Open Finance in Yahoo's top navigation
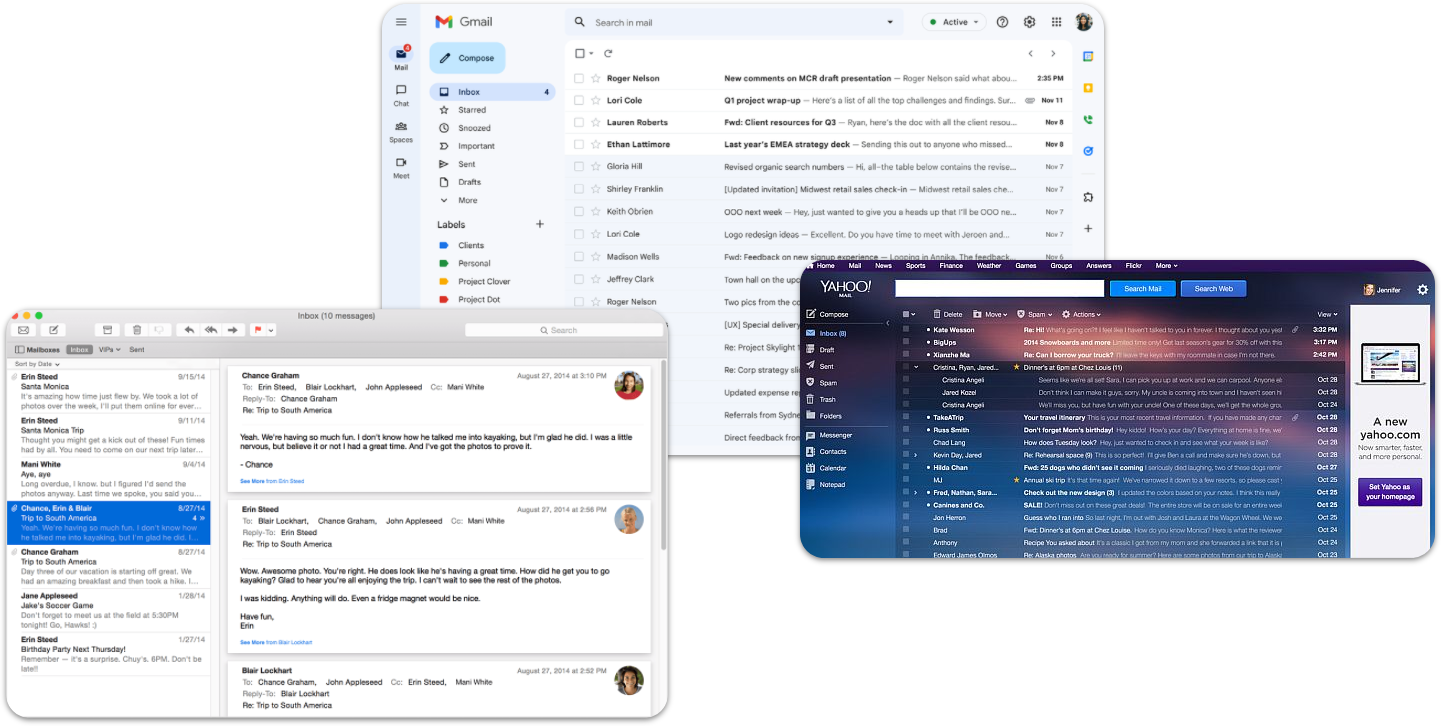 coord(951,266)
